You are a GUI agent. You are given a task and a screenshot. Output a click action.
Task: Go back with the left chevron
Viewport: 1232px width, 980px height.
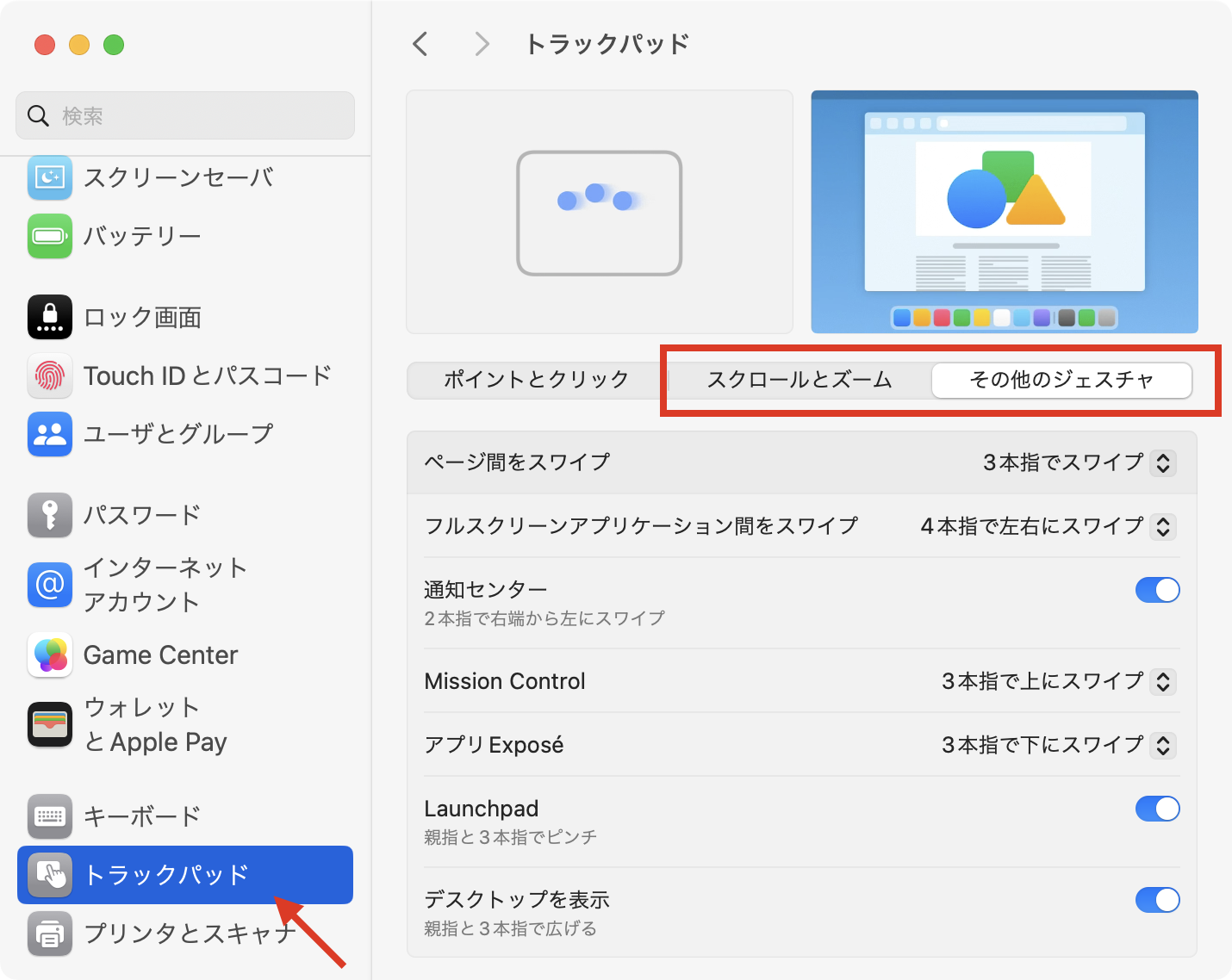[420, 44]
